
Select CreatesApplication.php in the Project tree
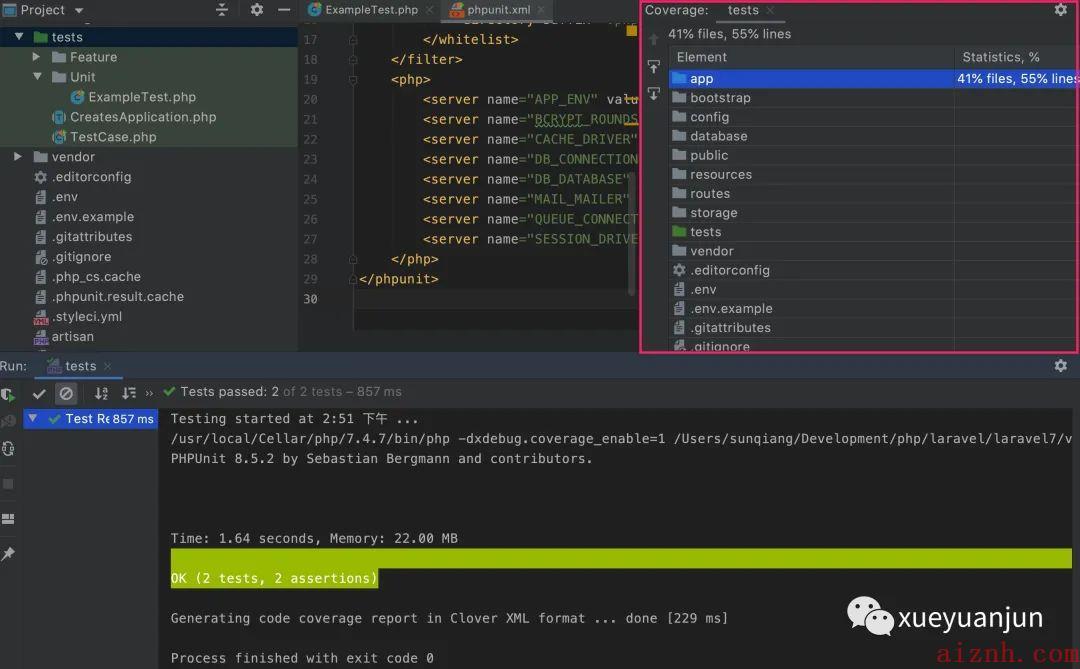pos(143,117)
